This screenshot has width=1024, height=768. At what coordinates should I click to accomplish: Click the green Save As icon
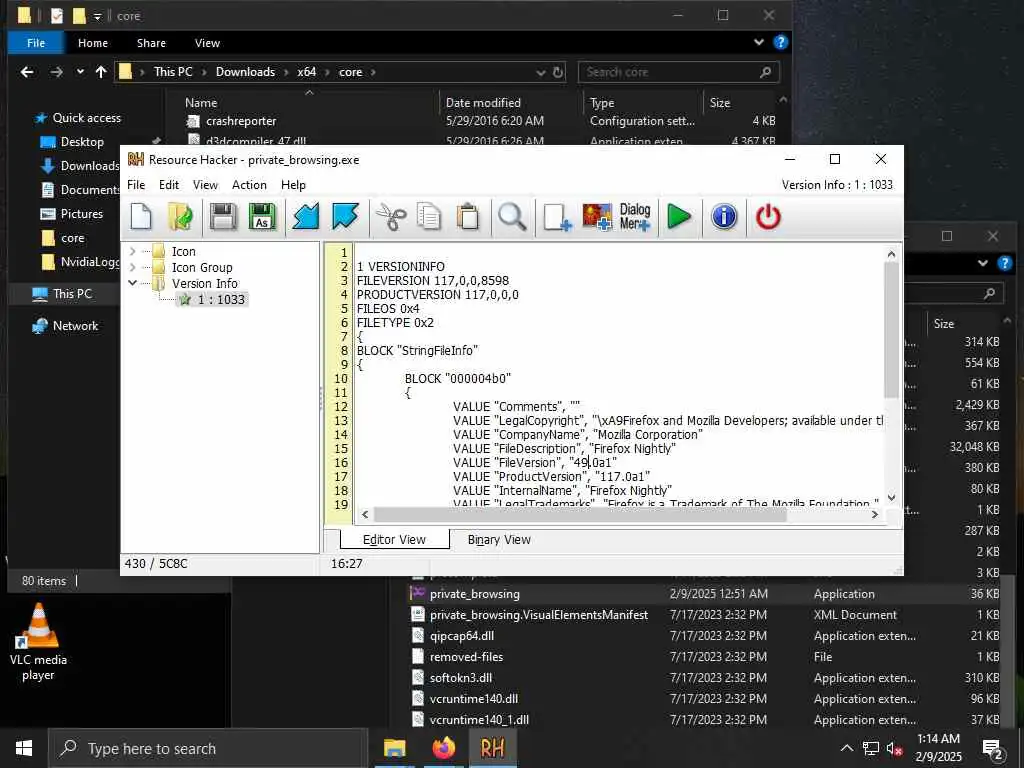(x=263, y=217)
